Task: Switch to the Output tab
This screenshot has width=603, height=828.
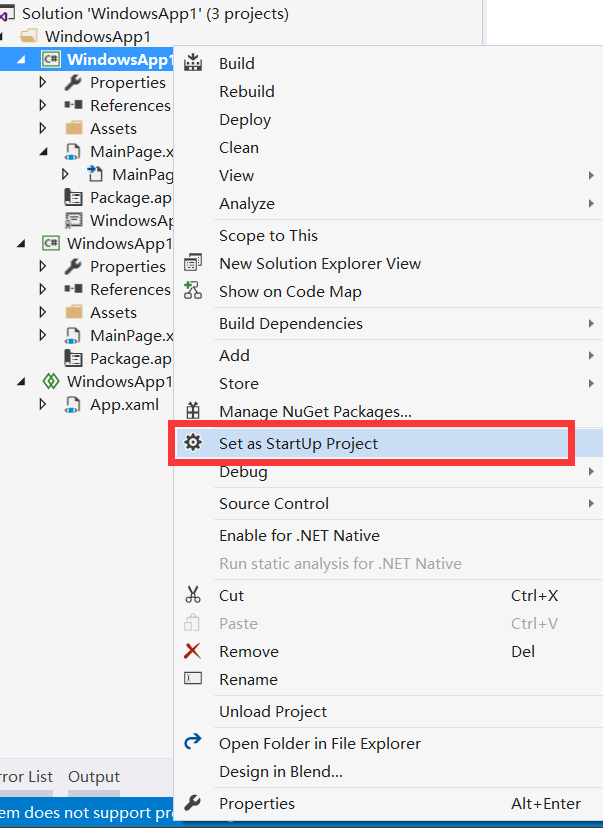Action: (x=94, y=777)
